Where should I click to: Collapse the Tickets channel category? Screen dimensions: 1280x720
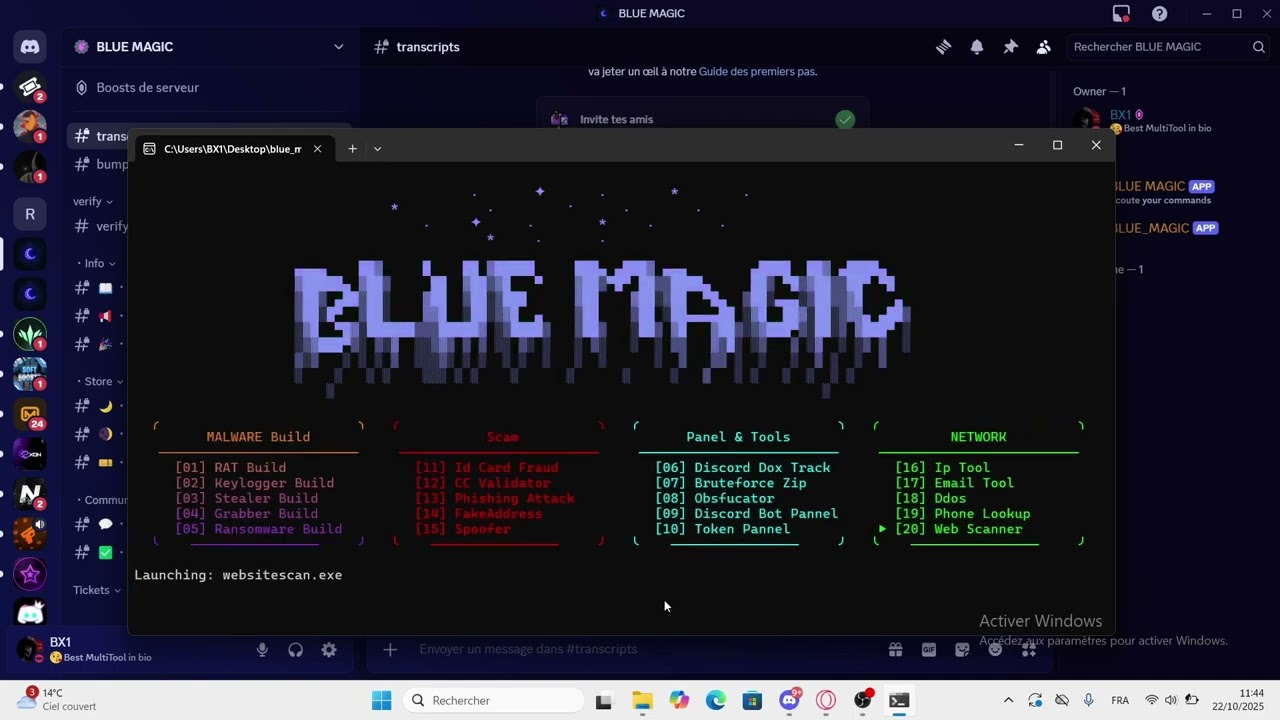tap(97, 590)
